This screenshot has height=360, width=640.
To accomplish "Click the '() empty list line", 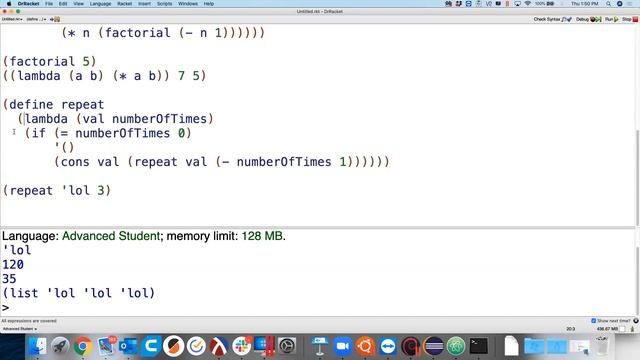I will click(x=64, y=147).
